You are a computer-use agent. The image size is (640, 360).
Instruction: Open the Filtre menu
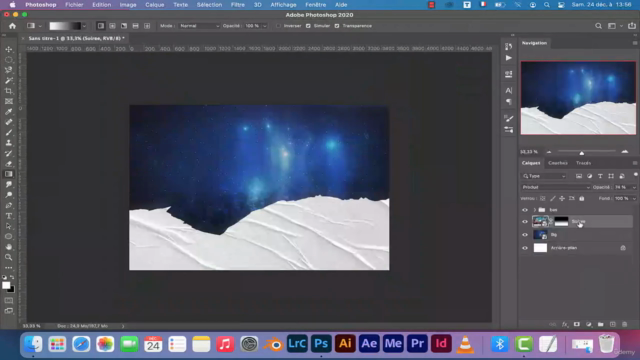[x=238, y=5]
